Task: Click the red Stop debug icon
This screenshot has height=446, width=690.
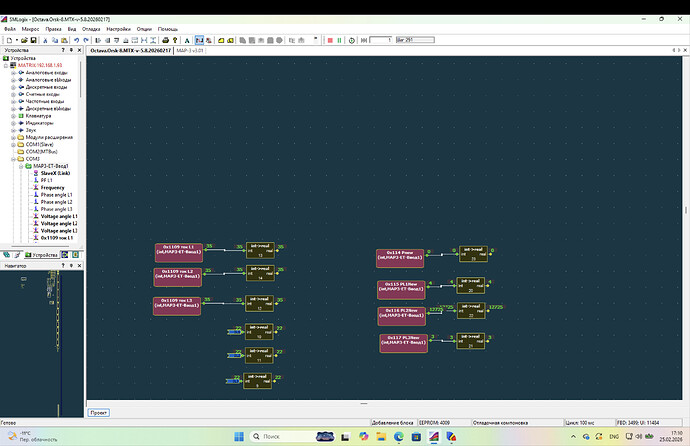Action: (329, 40)
